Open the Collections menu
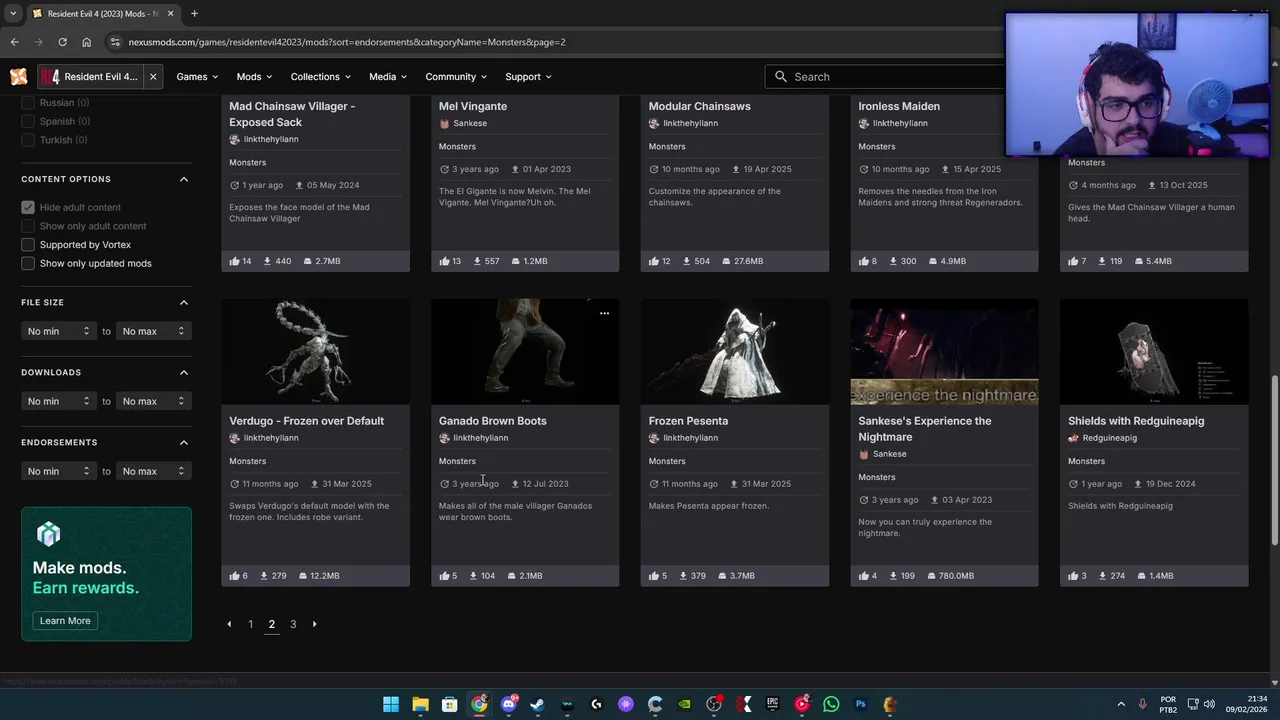The image size is (1280, 720). click(x=321, y=77)
